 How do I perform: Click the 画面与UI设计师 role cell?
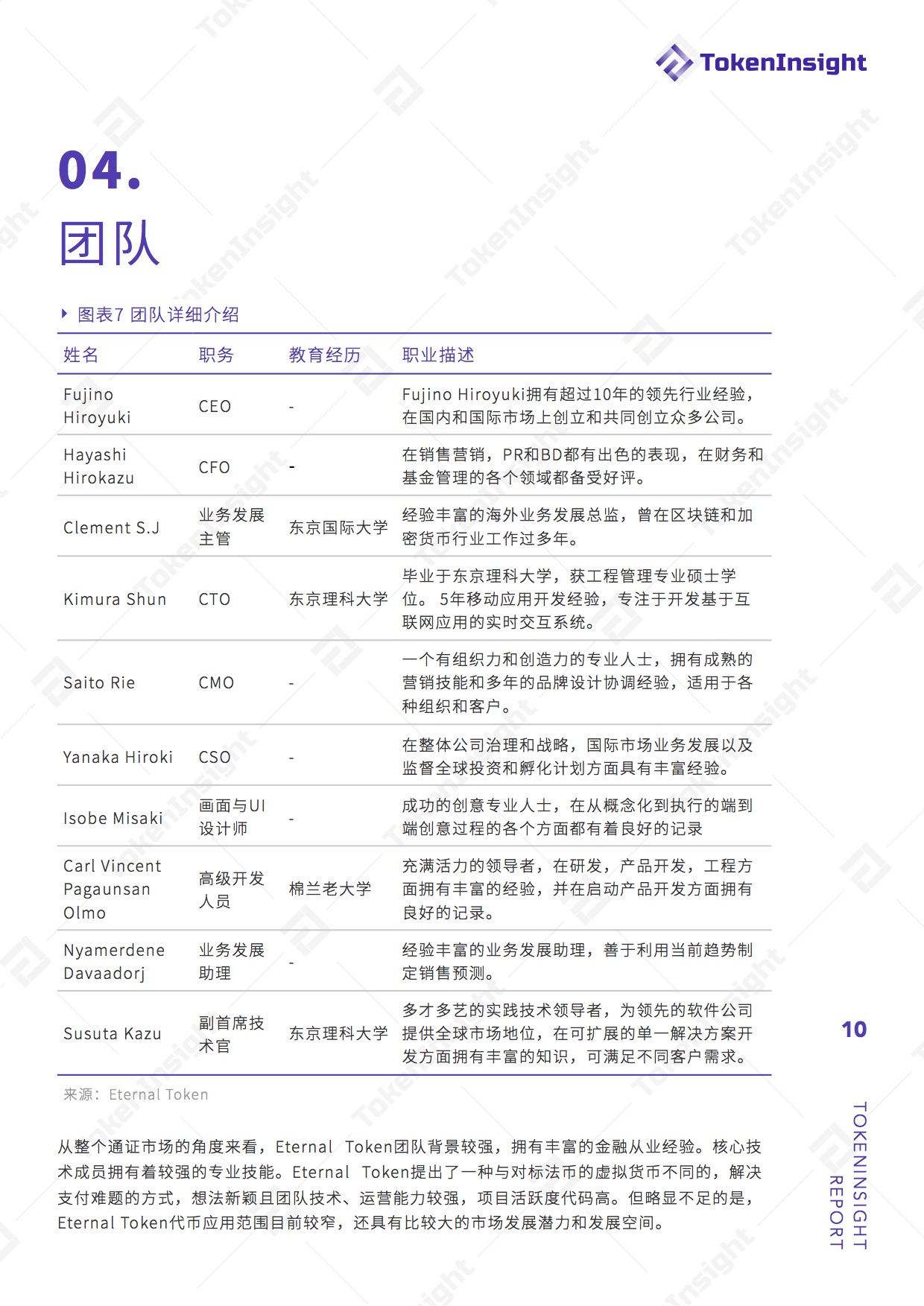click(x=232, y=817)
